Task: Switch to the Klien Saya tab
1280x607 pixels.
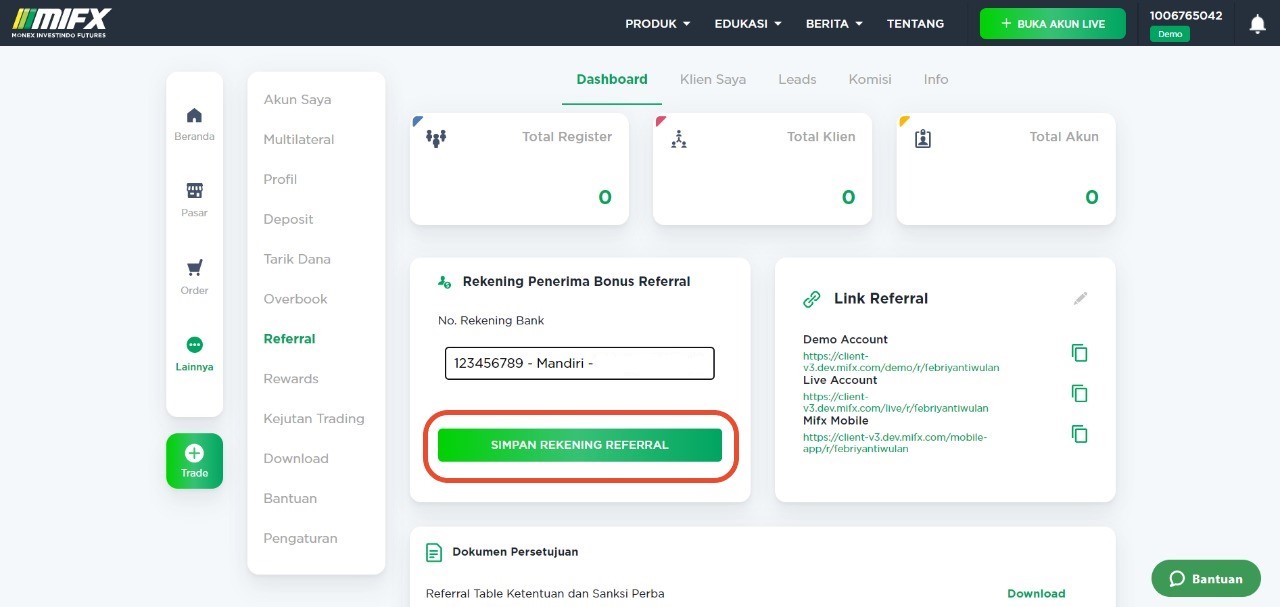Action: click(x=713, y=79)
